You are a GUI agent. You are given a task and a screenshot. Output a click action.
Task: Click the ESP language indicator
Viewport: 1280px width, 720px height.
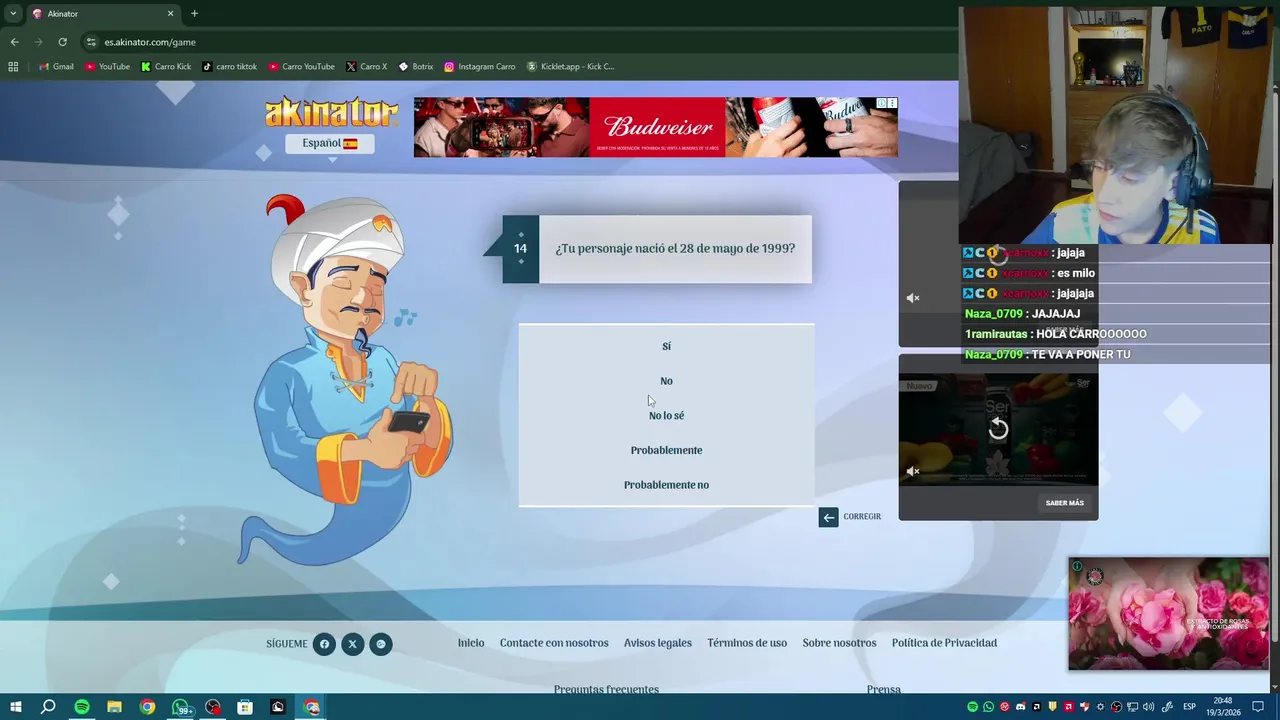[x=1189, y=707]
